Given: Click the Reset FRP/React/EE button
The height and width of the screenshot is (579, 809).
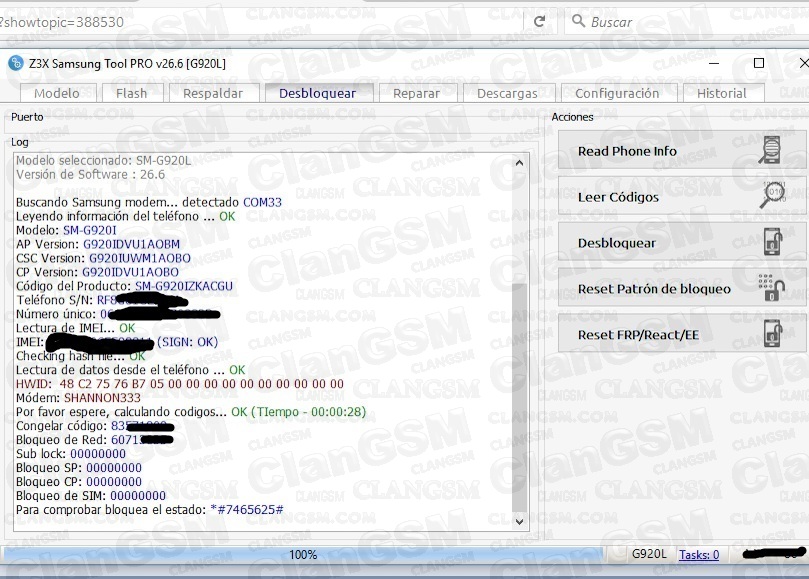Looking at the screenshot, I should click(682, 334).
